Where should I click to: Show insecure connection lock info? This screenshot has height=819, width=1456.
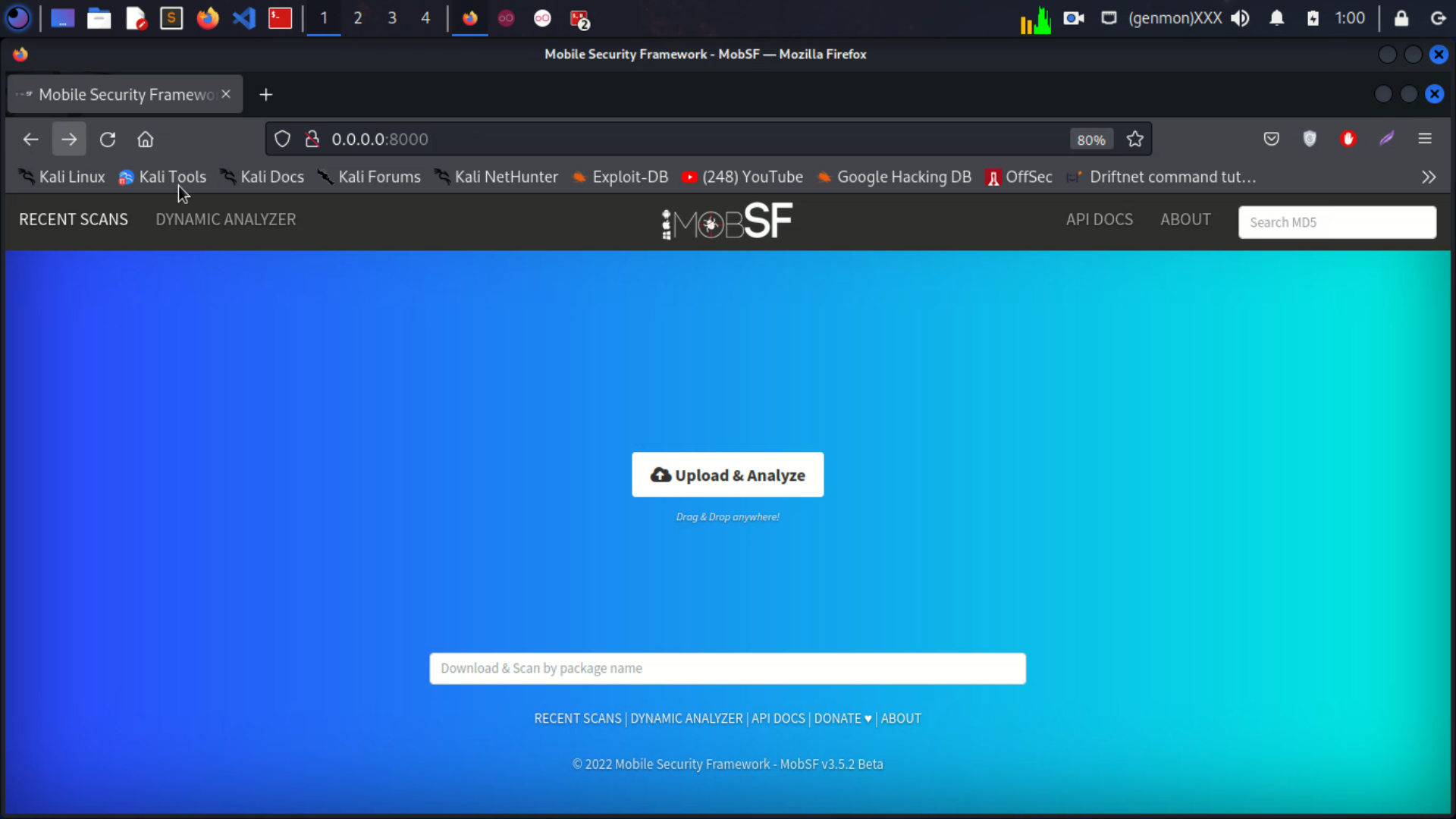click(312, 140)
